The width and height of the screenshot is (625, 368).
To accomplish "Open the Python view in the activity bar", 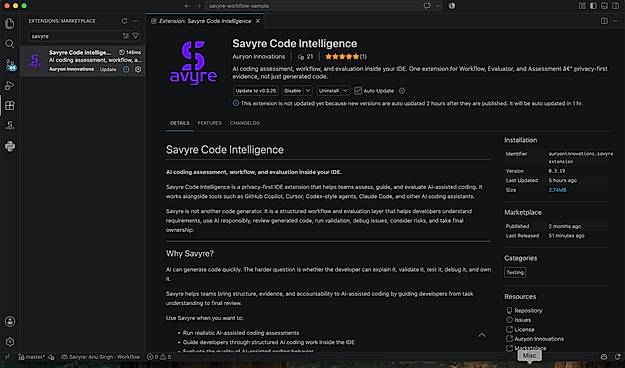I will point(10,146).
